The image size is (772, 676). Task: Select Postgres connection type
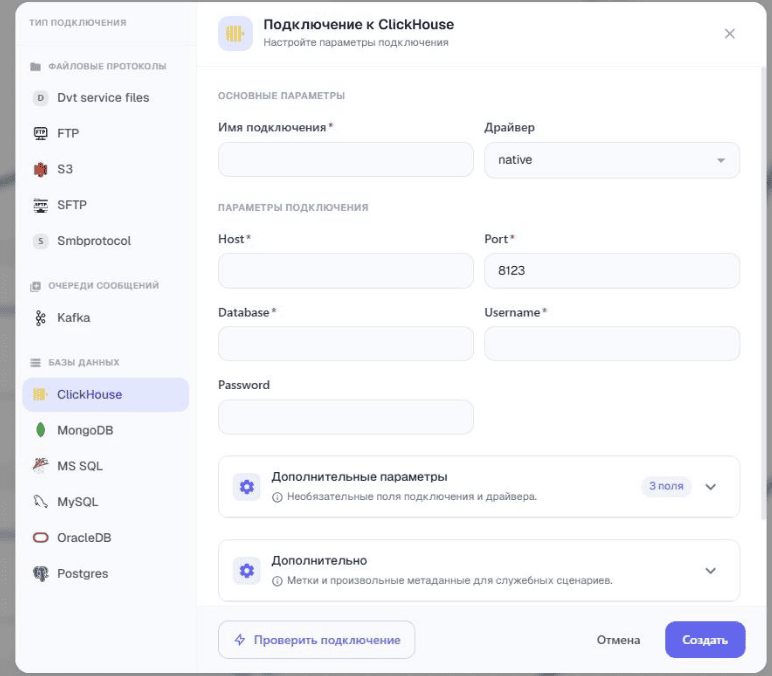105,574
